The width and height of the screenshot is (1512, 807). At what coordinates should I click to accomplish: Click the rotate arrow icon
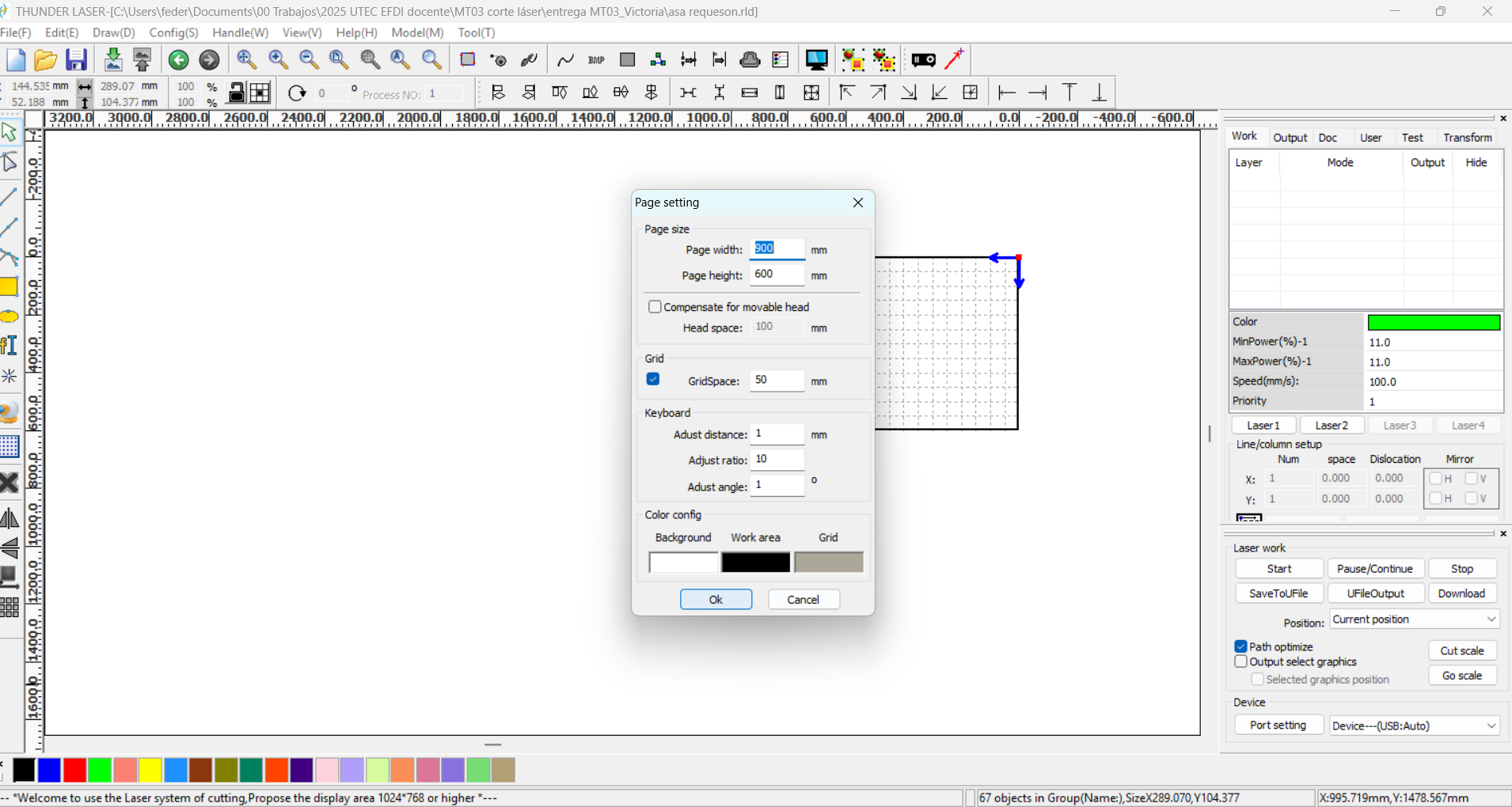297,93
